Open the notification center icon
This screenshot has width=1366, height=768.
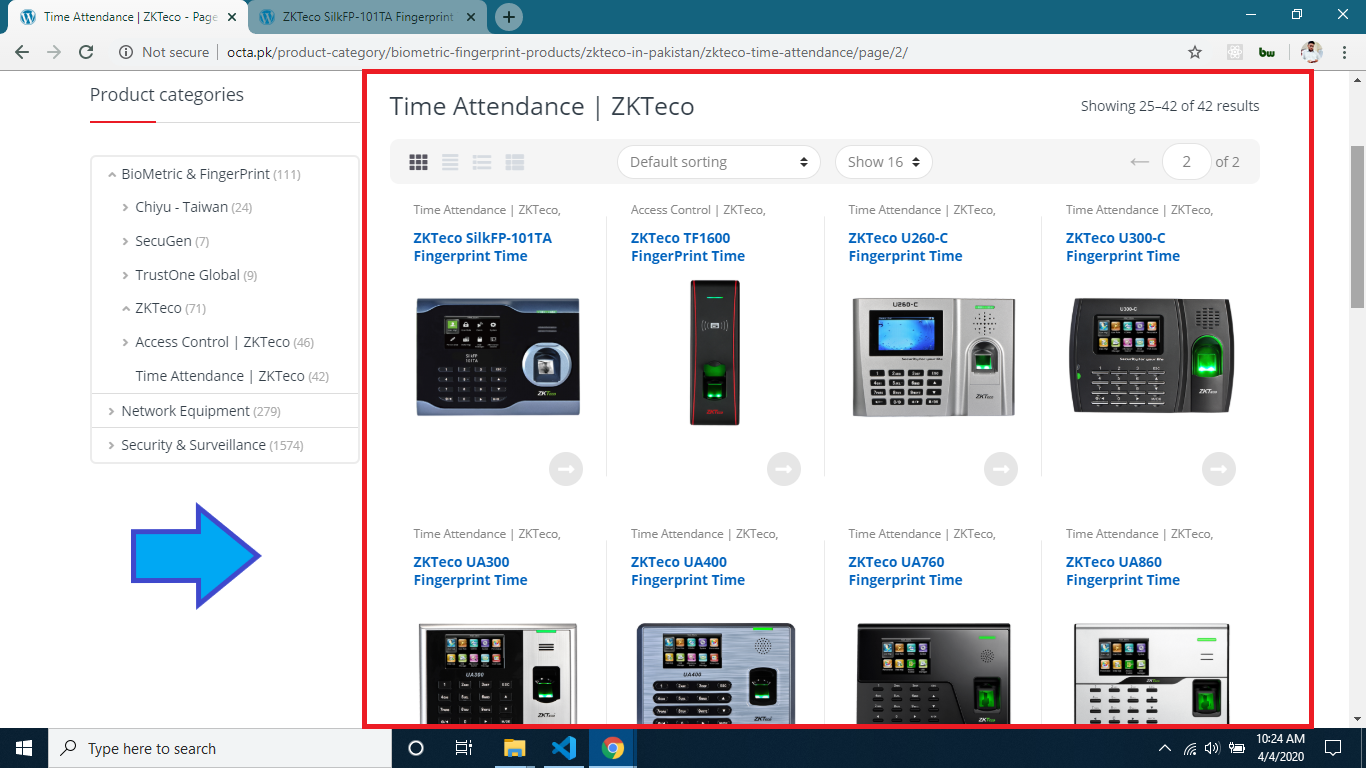point(1333,748)
